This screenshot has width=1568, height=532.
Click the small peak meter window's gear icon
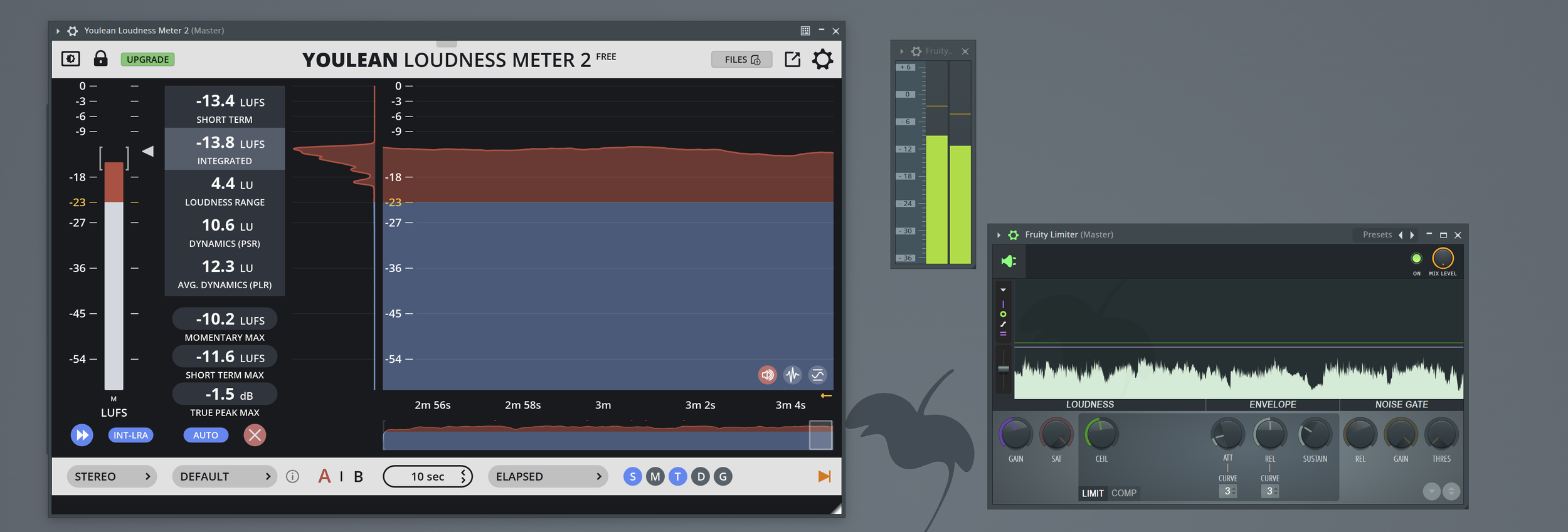point(916,51)
